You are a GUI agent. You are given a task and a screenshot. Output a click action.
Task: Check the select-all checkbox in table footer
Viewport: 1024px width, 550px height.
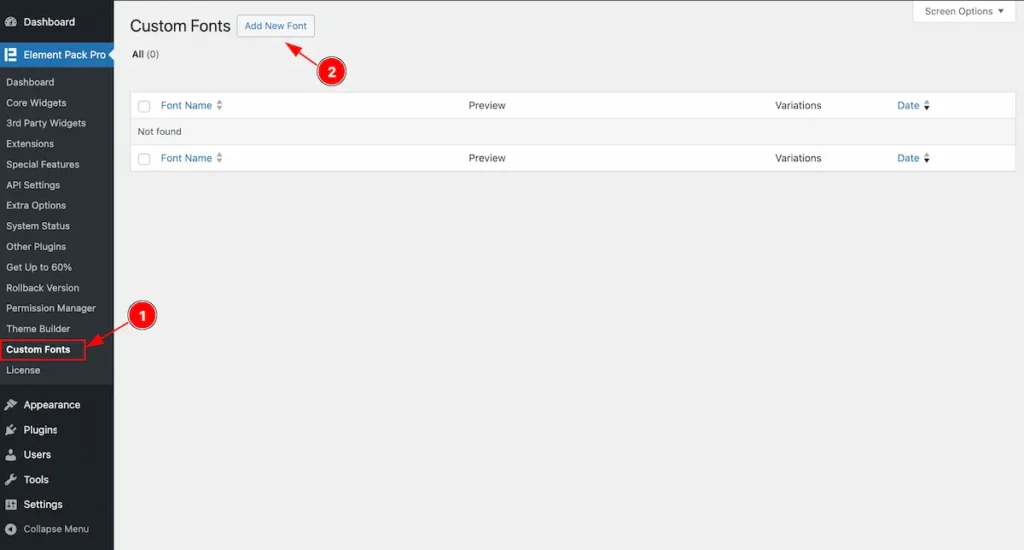pyautogui.click(x=144, y=159)
